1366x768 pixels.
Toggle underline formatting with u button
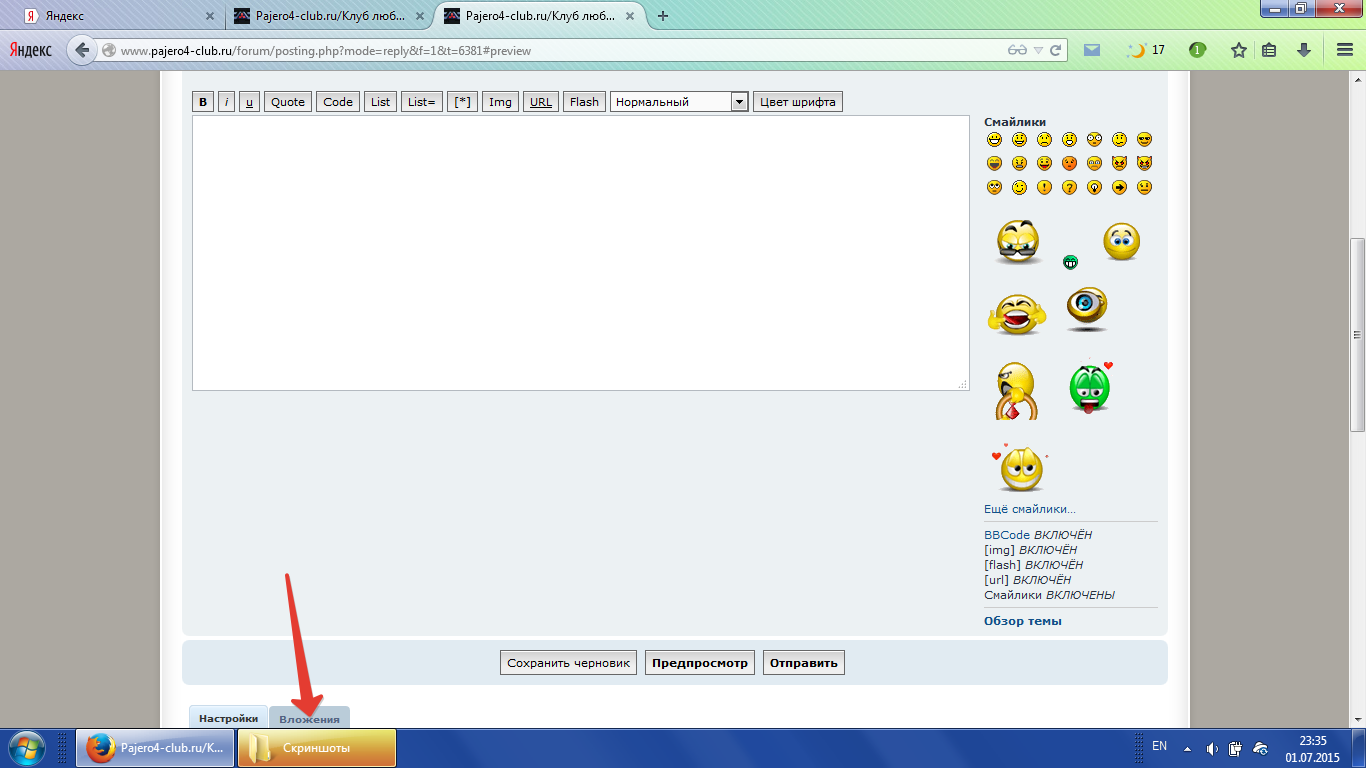(x=249, y=102)
